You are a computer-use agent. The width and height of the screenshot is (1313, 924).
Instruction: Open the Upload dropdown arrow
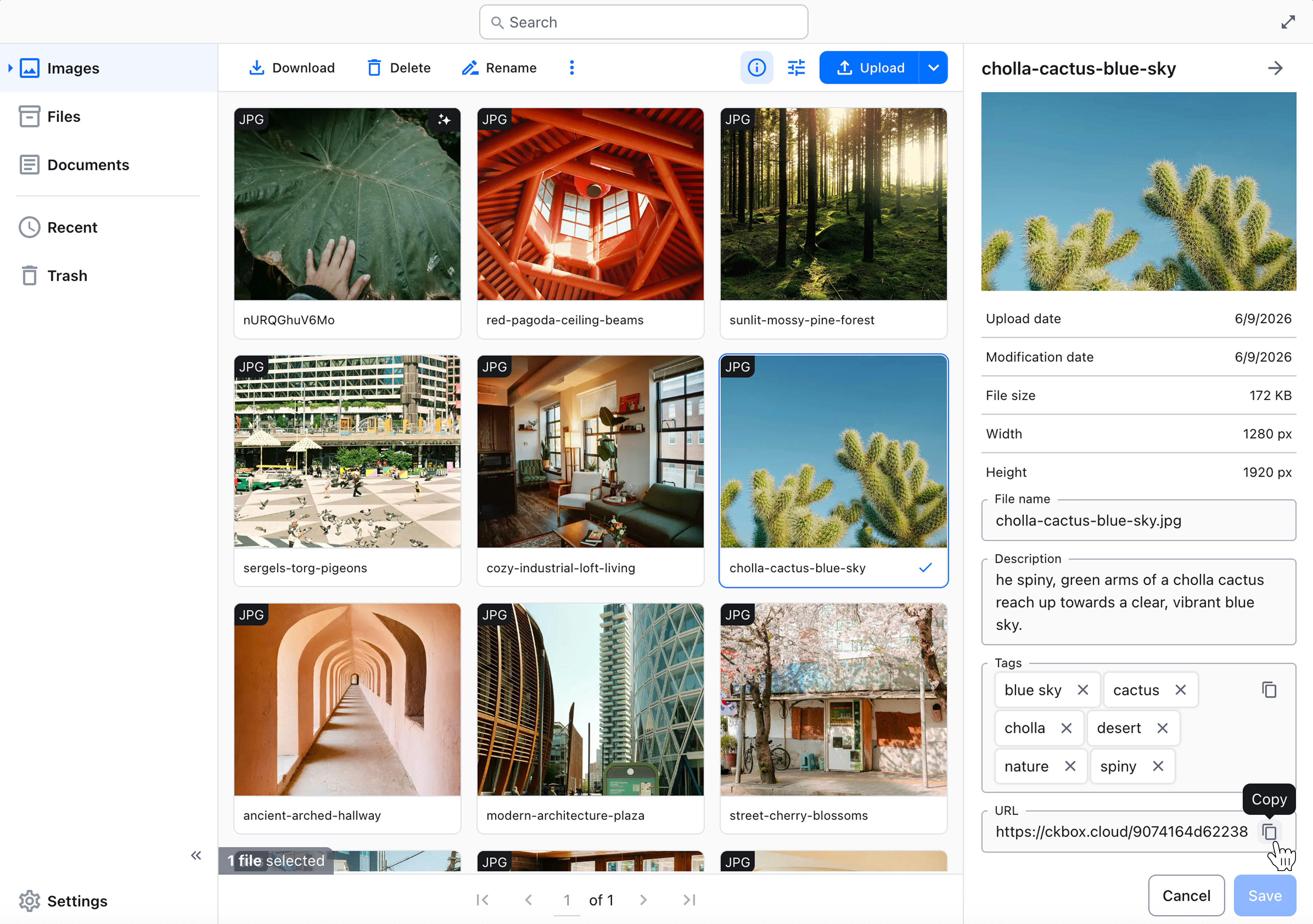click(x=933, y=68)
